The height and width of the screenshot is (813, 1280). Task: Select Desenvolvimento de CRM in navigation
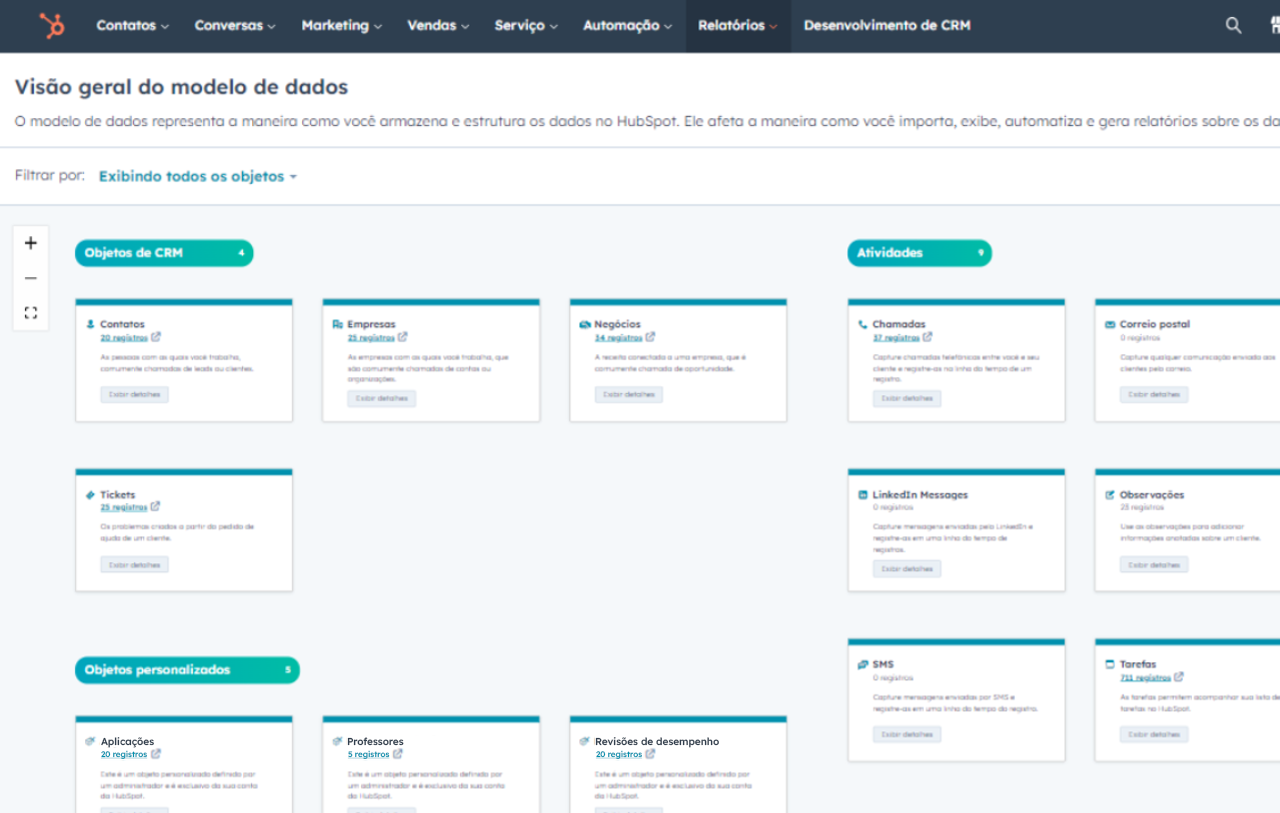coord(886,26)
